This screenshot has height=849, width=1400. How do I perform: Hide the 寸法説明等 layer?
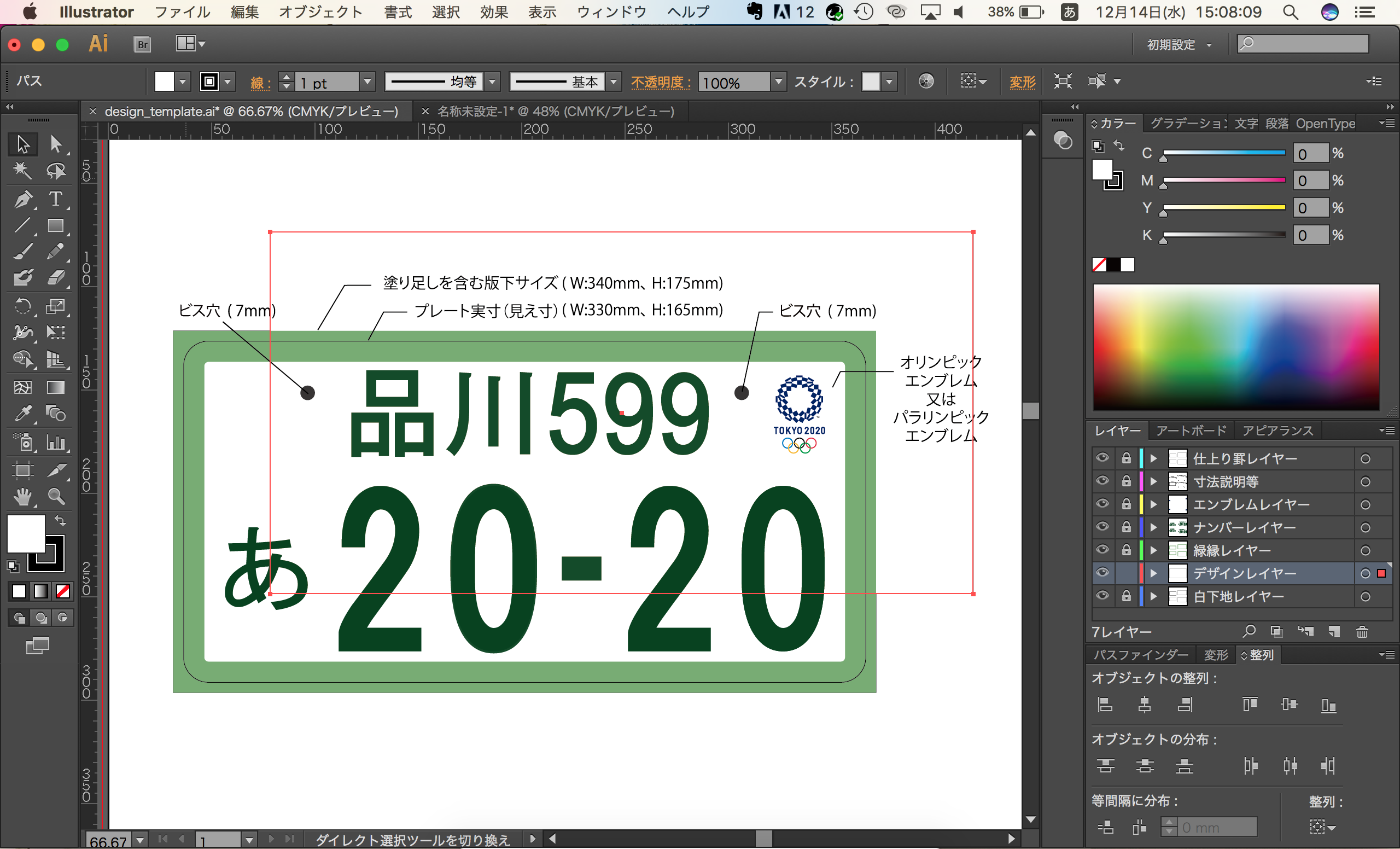click(x=1102, y=481)
